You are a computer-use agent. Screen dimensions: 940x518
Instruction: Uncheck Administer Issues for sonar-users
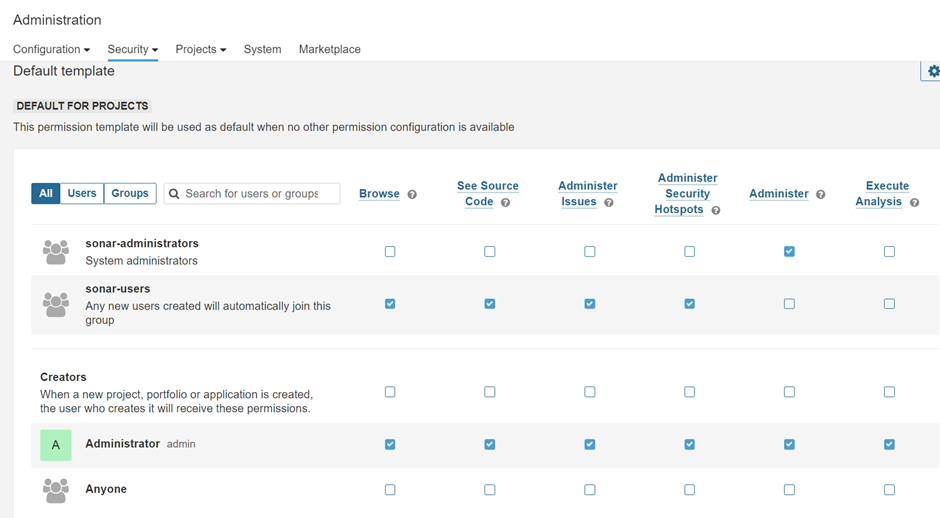[590, 304]
